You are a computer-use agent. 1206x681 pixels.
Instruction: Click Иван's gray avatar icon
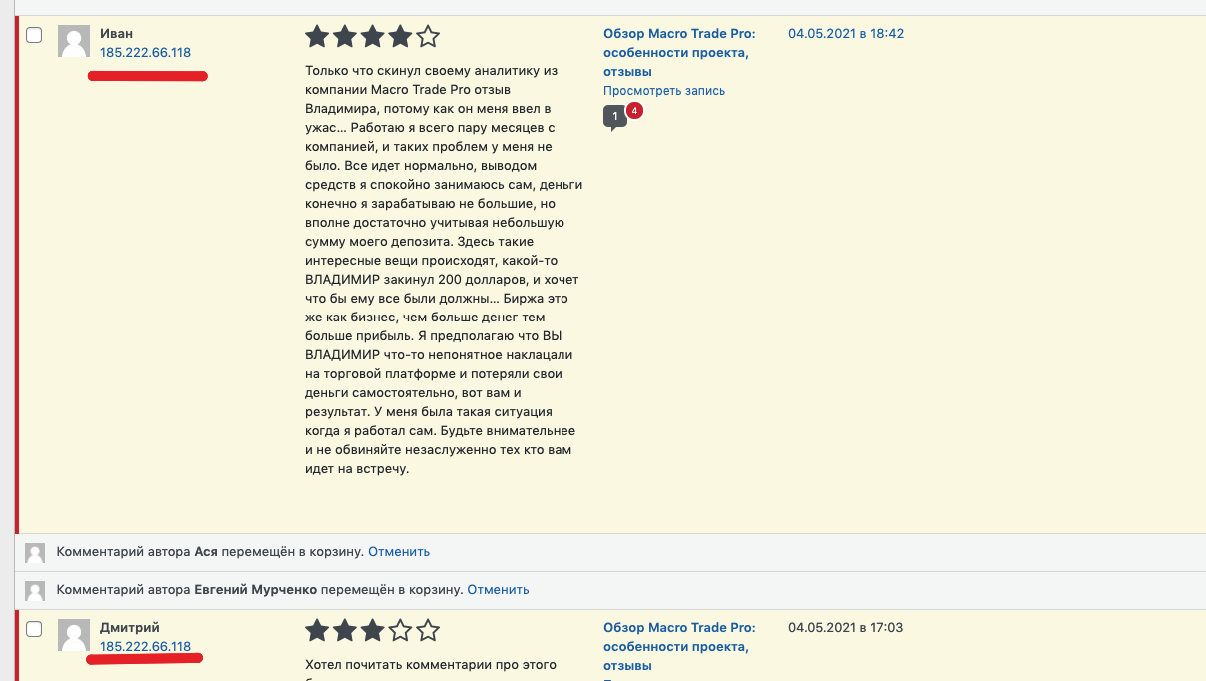[74, 41]
